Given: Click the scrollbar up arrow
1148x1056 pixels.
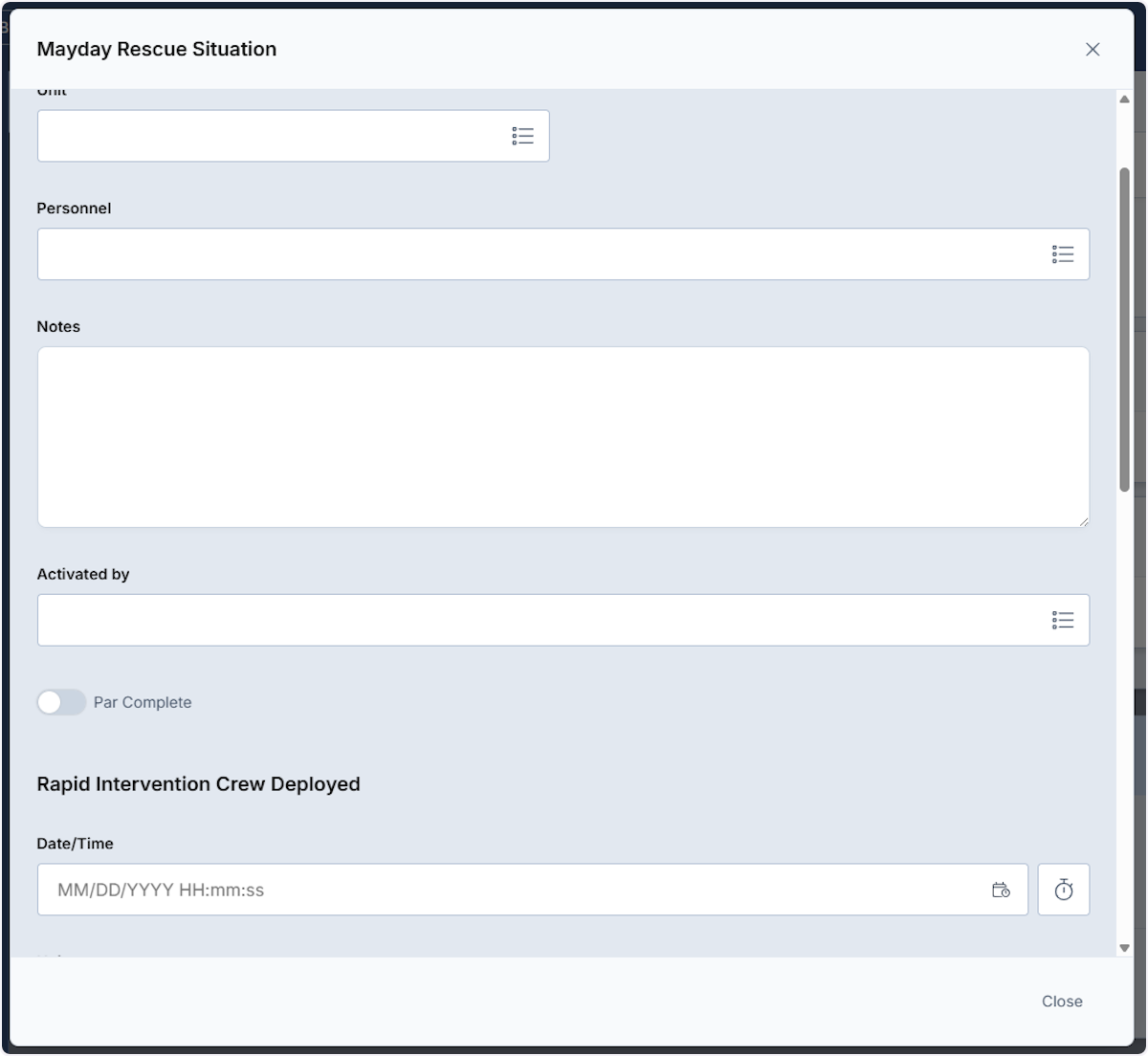Looking at the screenshot, I should click(x=1125, y=99).
